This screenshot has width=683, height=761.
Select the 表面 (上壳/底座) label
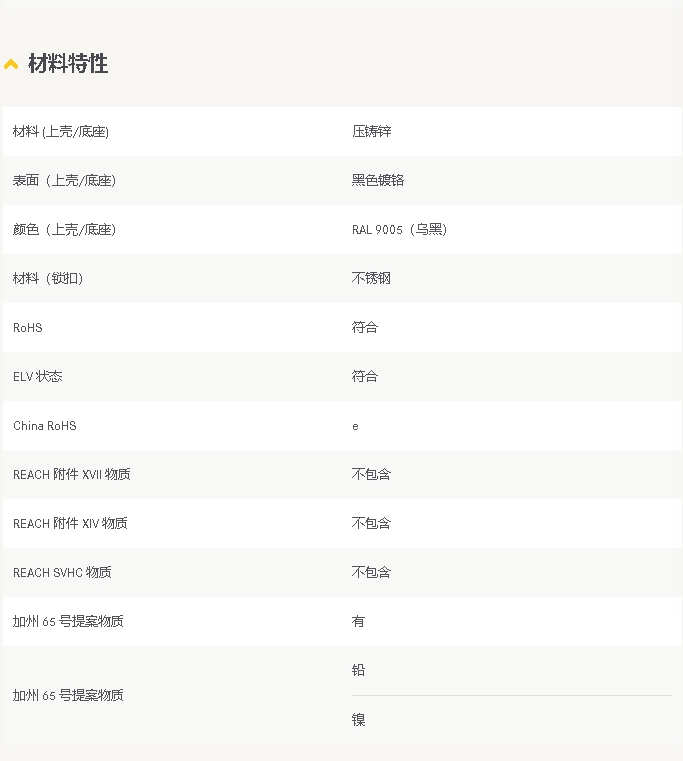click(64, 181)
